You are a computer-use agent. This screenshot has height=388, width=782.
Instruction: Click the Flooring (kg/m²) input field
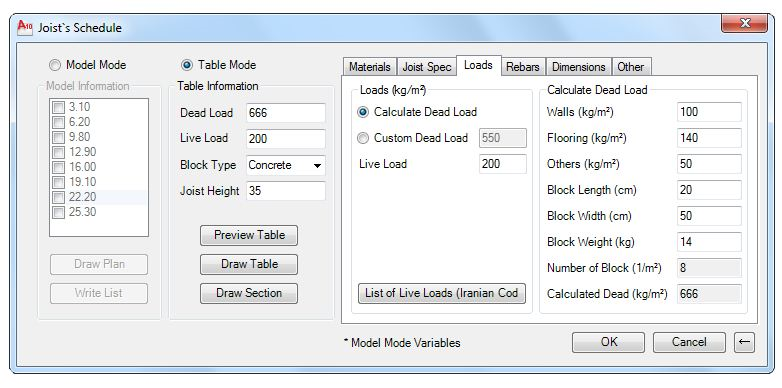click(x=709, y=138)
